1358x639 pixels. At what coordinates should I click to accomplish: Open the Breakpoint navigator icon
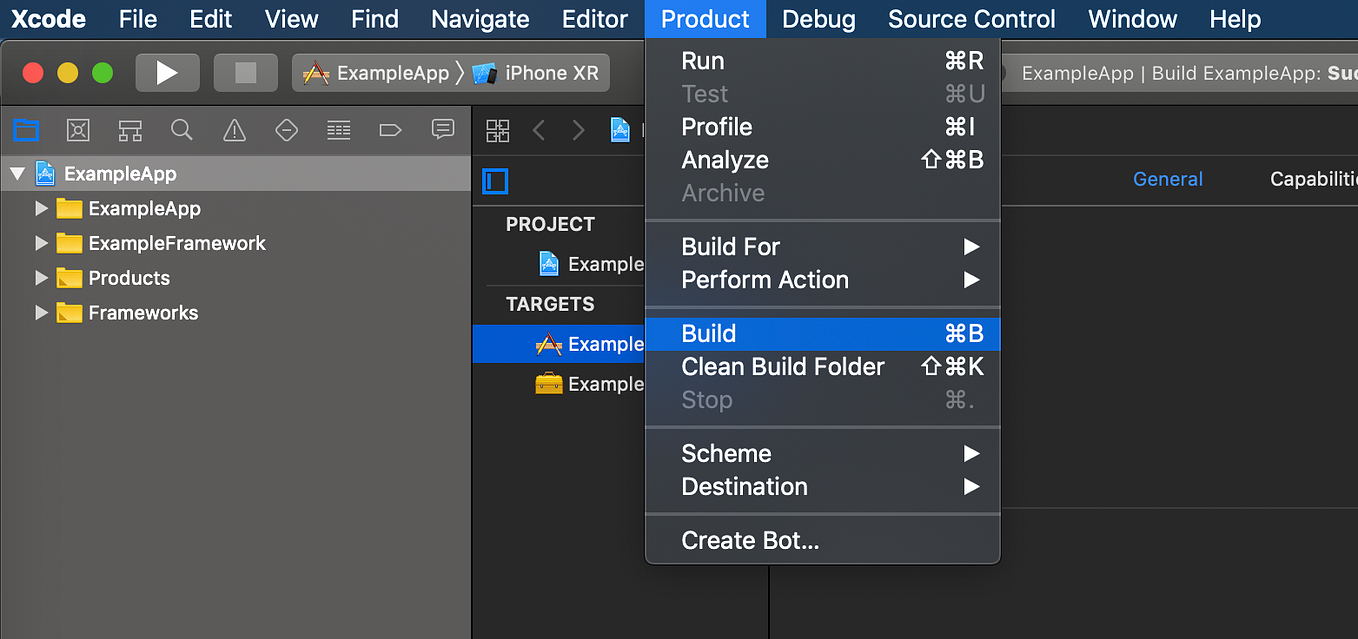click(x=390, y=130)
